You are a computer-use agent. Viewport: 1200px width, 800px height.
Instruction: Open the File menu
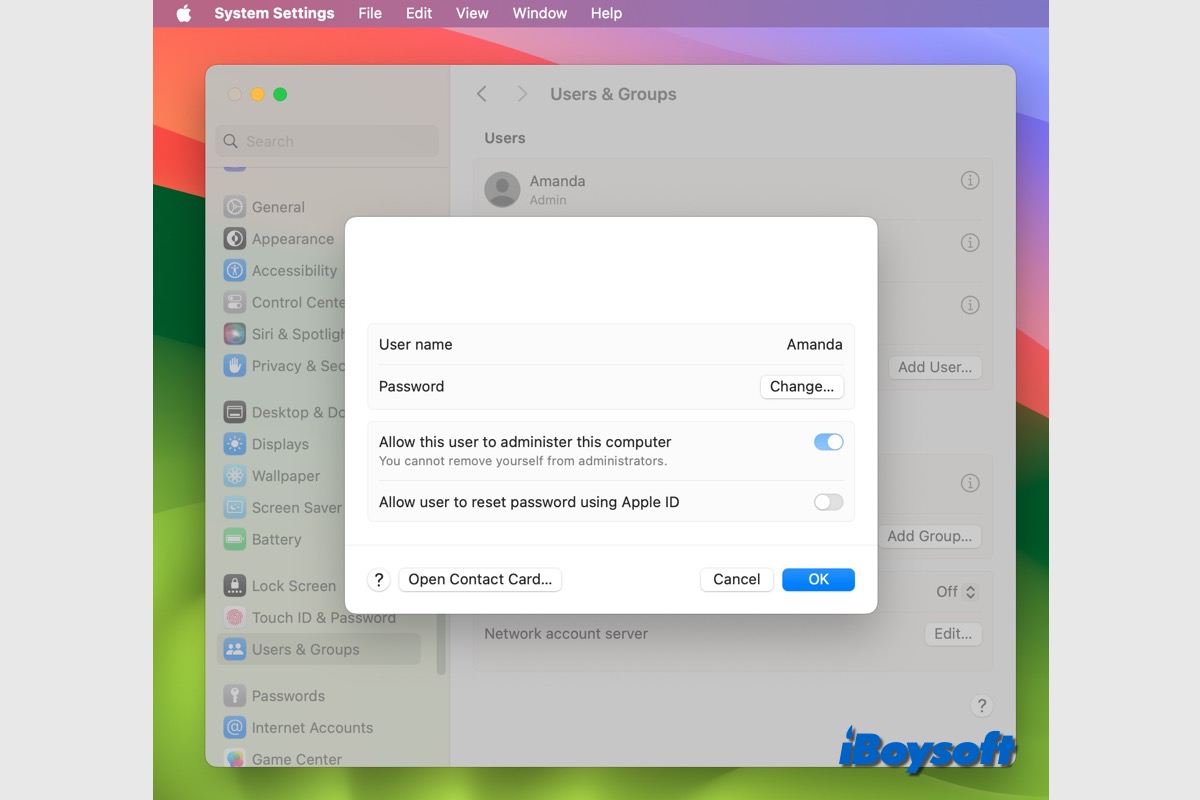click(x=370, y=13)
